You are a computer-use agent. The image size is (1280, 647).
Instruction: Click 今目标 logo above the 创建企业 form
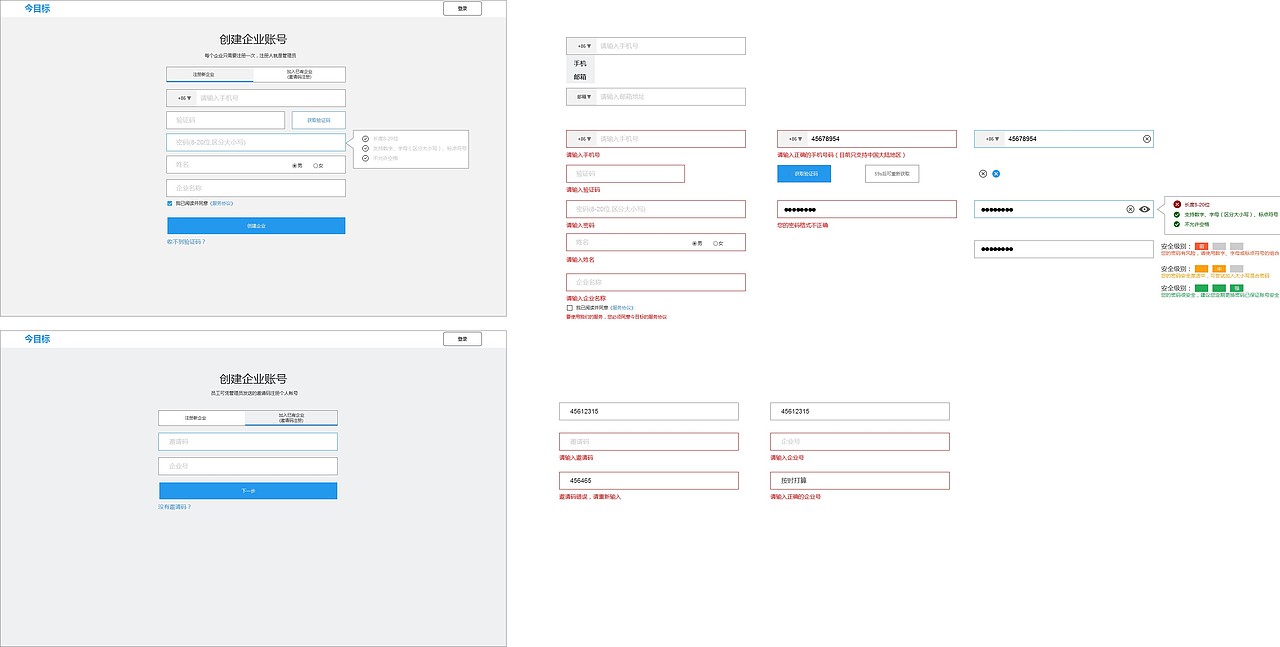pos(37,8)
